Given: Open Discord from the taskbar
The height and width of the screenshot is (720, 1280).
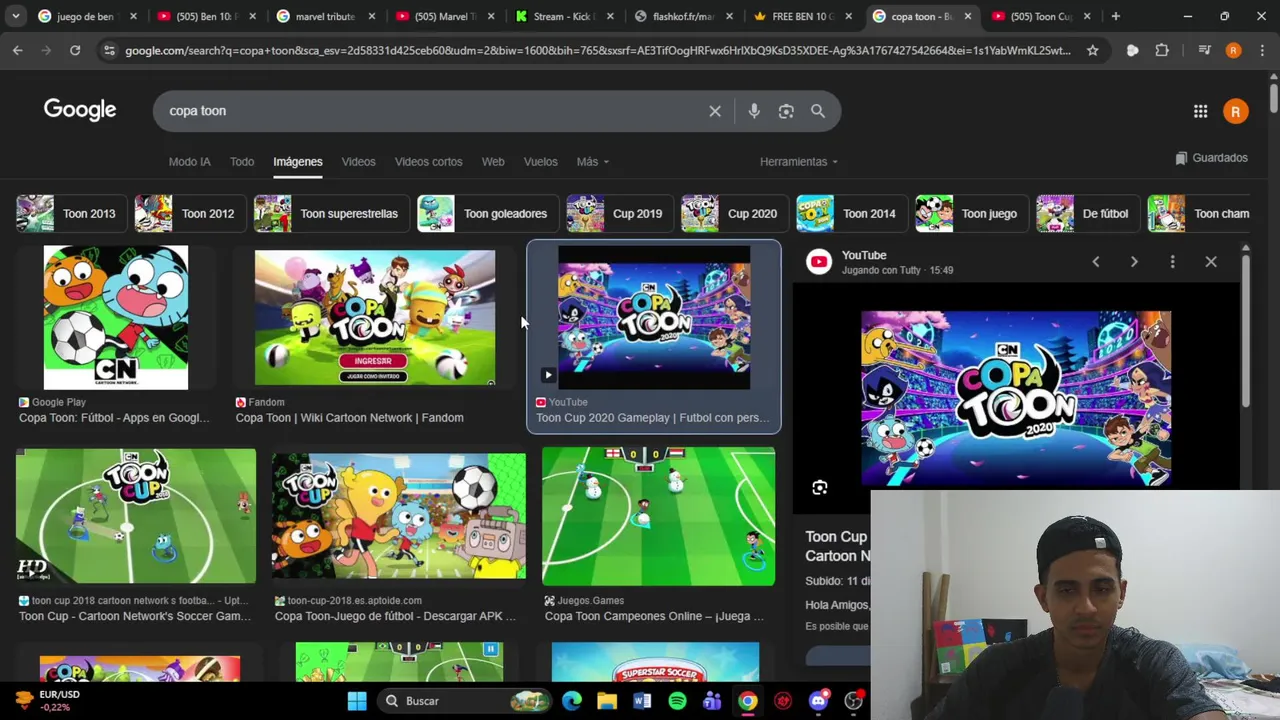Looking at the screenshot, I should click(x=818, y=701).
